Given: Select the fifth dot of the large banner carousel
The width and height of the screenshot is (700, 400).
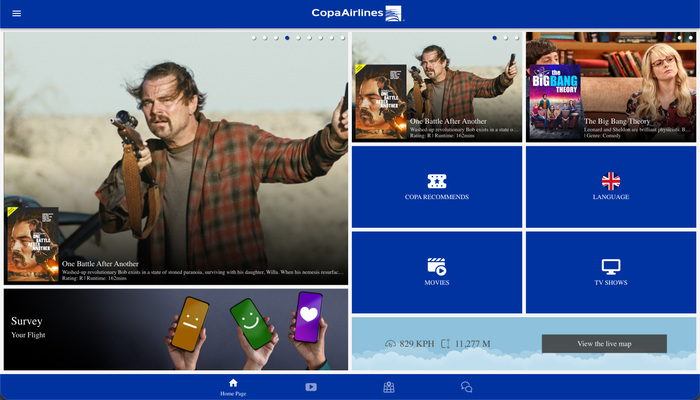Looking at the screenshot, I should tap(298, 38).
